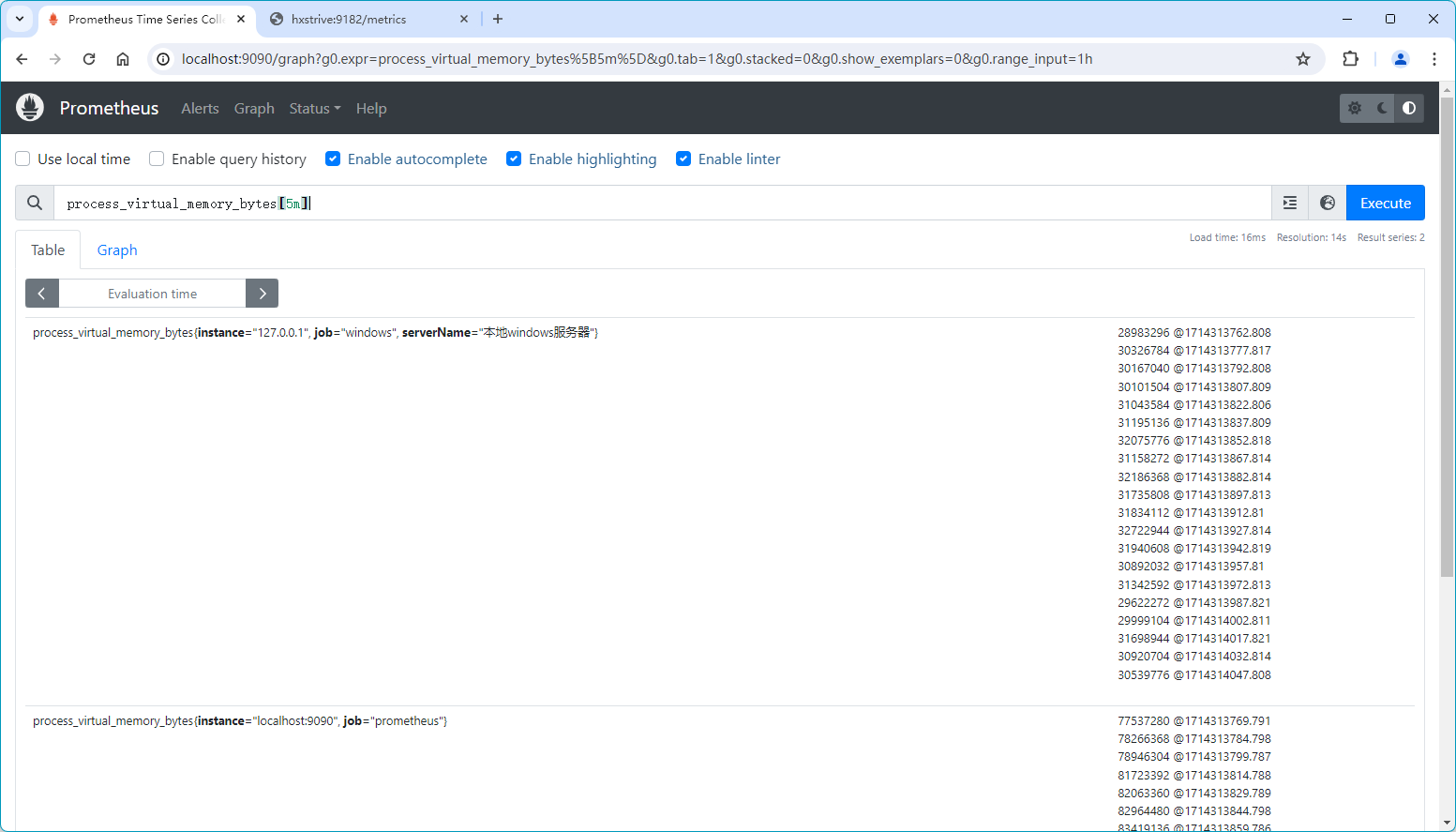The width and height of the screenshot is (1456, 832).
Task: Click the scrollbar down arrow
Action: click(x=1448, y=824)
